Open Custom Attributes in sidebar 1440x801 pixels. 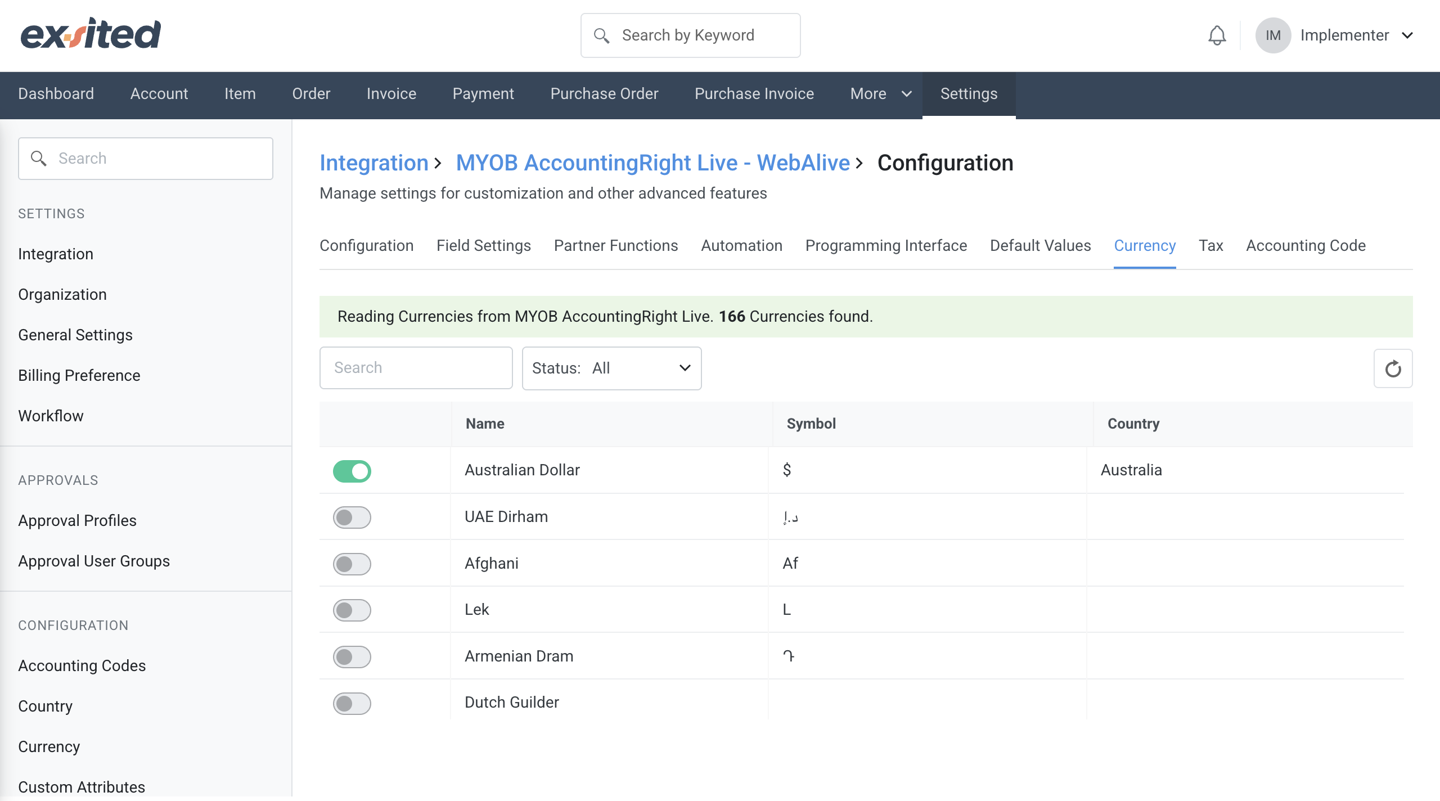click(82, 787)
